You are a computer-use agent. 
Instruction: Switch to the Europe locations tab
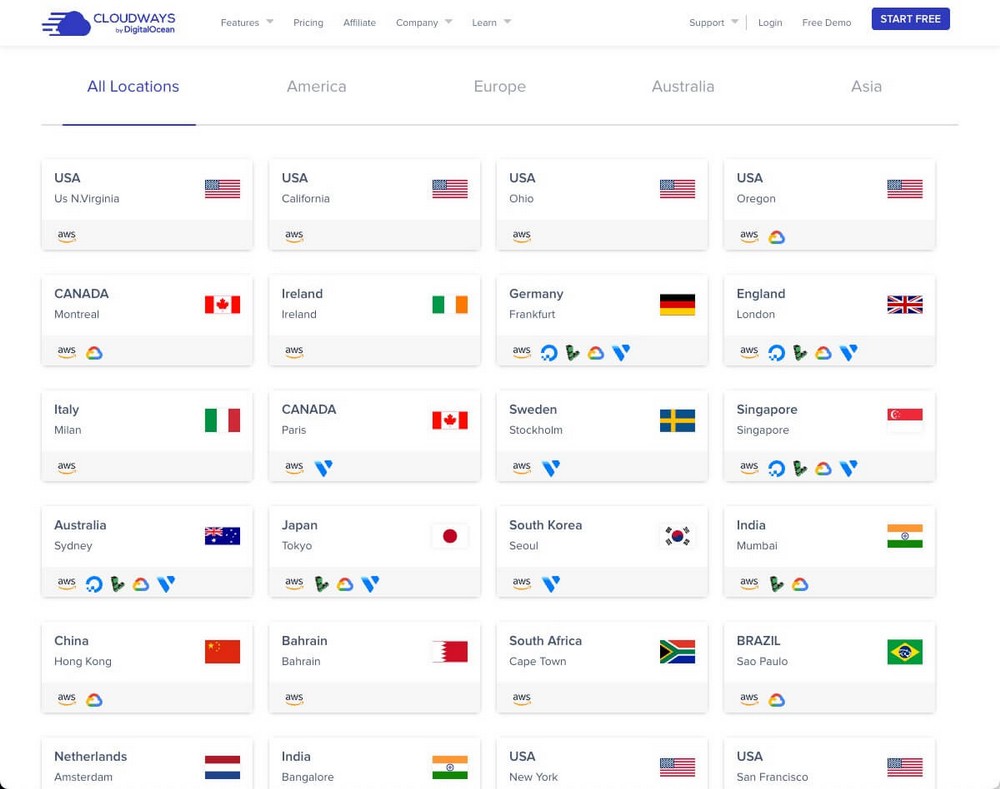coord(500,87)
